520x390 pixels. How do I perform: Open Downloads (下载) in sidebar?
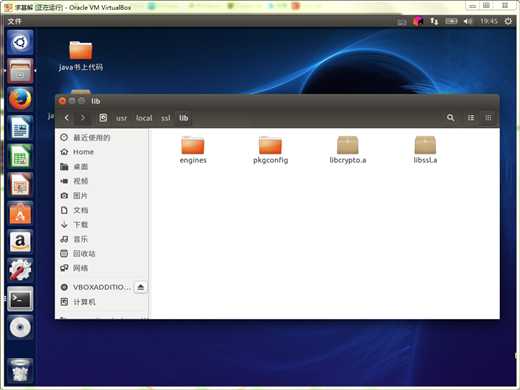(102, 225)
